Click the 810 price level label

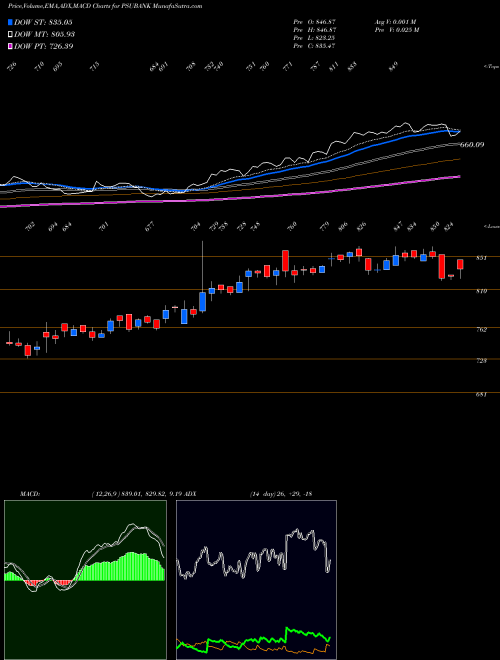click(x=481, y=291)
